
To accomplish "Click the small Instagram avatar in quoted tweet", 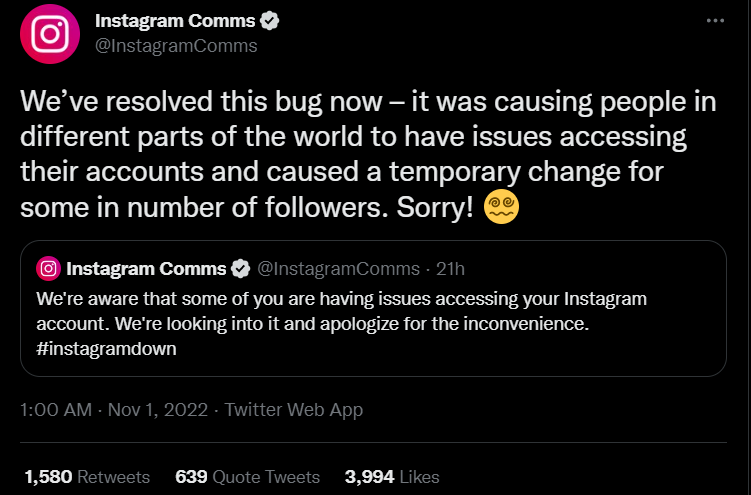I will click(48, 268).
